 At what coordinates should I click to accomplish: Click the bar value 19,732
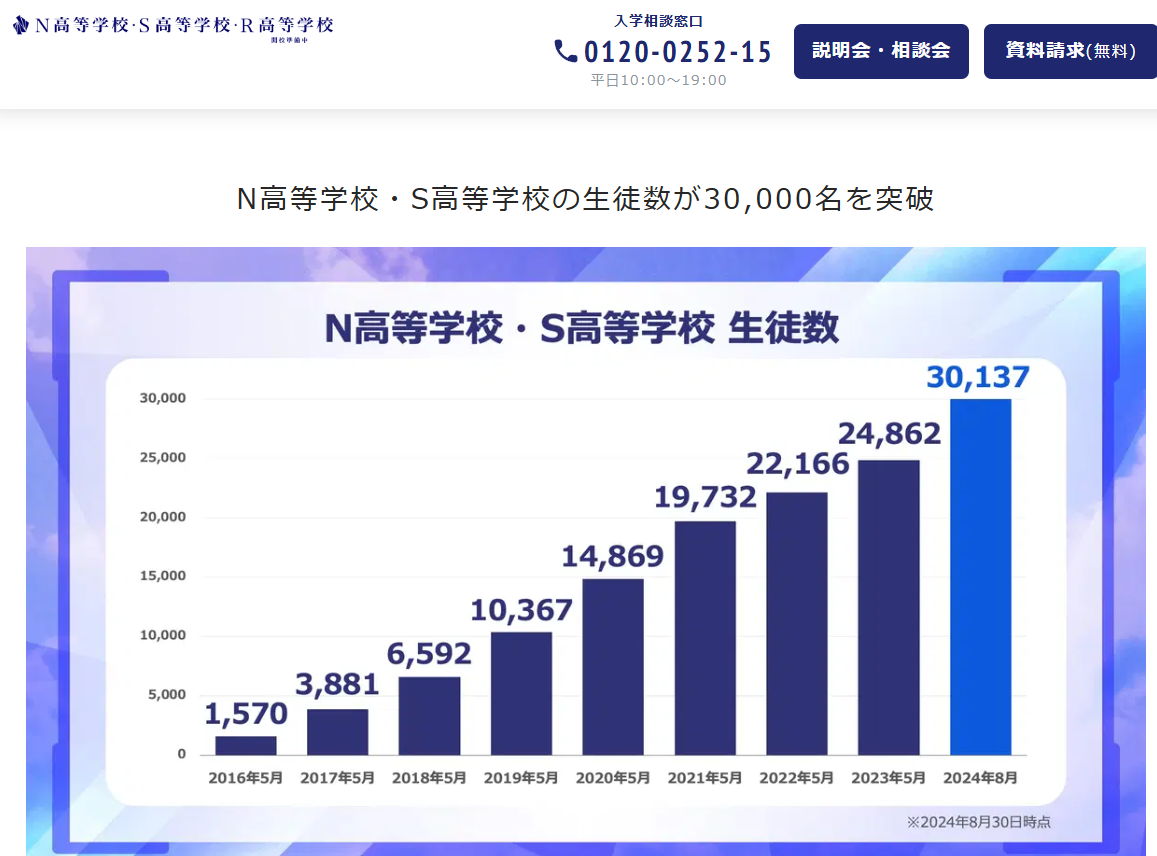coord(705,497)
